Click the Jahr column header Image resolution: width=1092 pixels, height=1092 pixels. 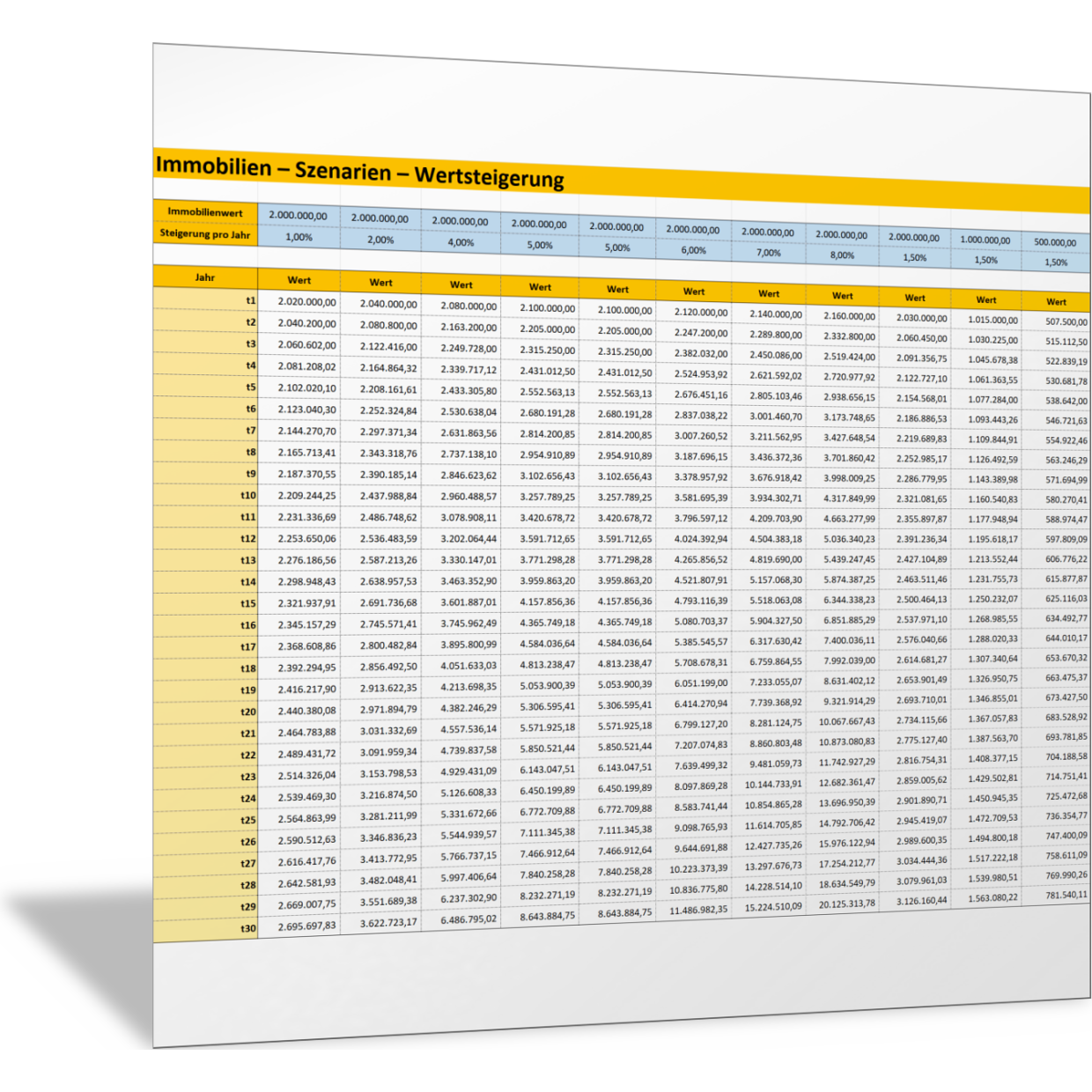205,277
